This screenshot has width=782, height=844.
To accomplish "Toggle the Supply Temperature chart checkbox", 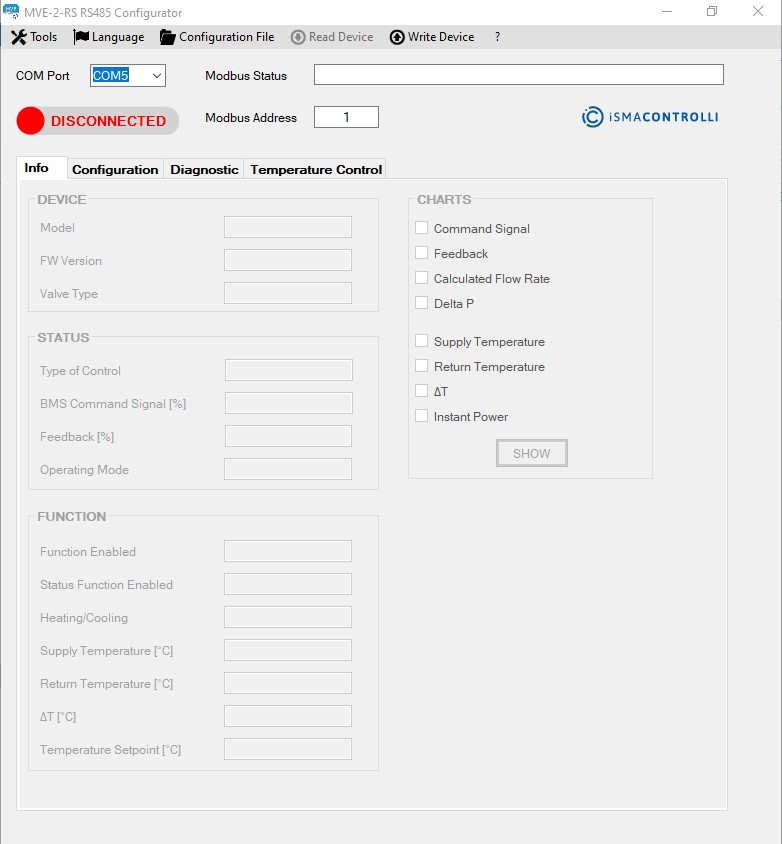I will [x=422, y=341].
